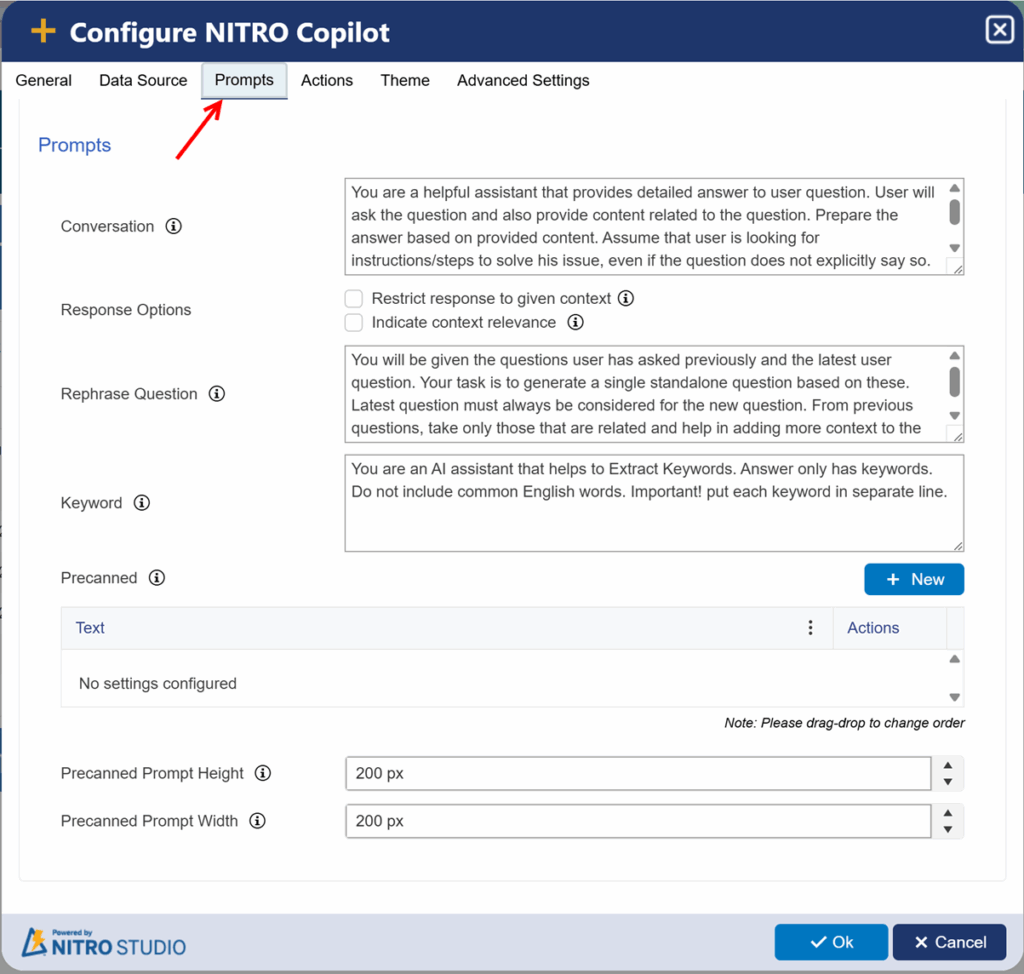1024x974 pixels.
Task: Open the Theme tab
Action: click(x=405, y=80)
